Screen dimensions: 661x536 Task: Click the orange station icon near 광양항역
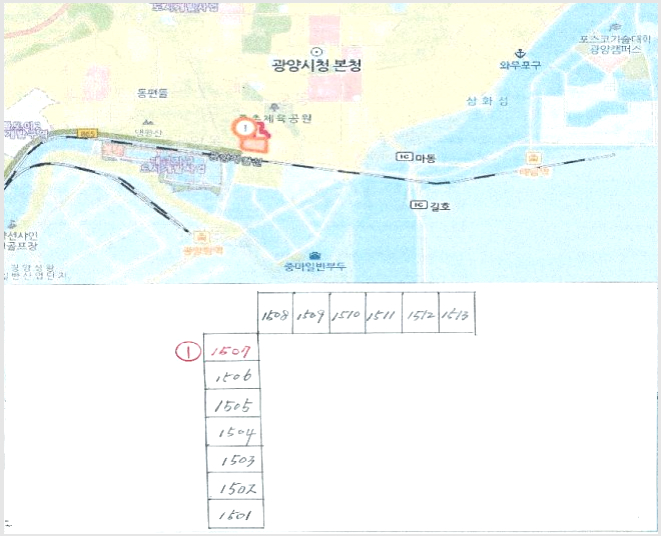(x=201, y=237)
